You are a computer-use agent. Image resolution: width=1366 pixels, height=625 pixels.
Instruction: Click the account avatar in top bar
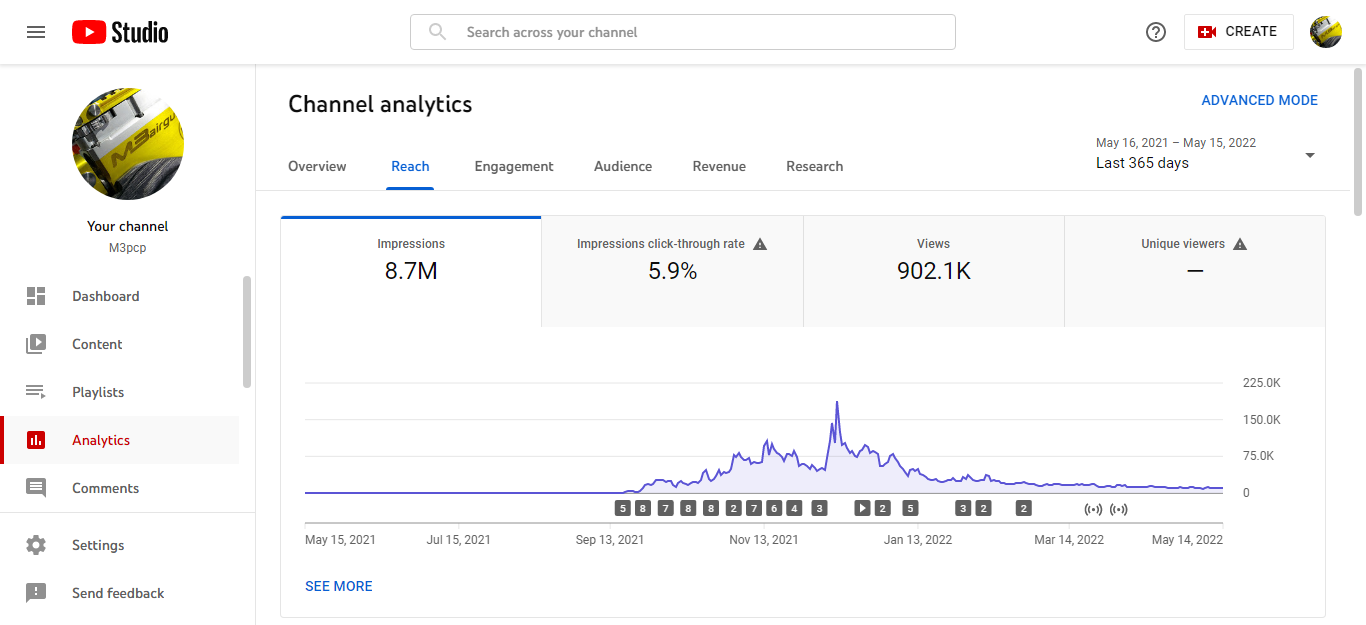(x=1325, y=32)
